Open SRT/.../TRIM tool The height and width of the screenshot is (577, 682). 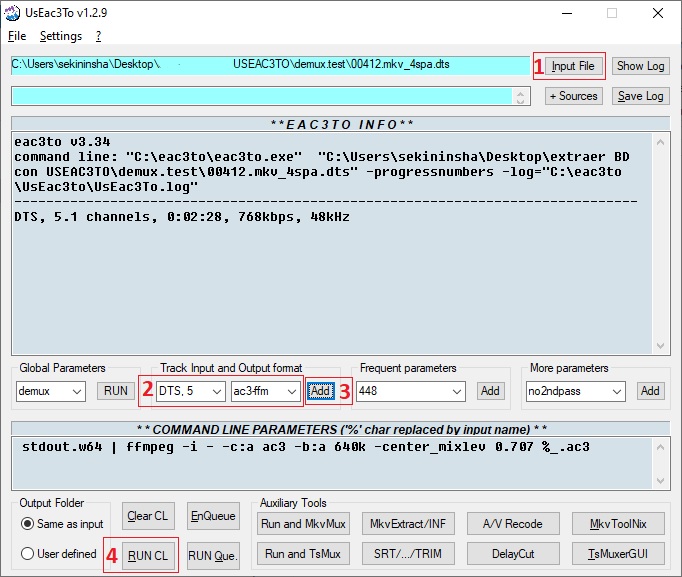408,554
